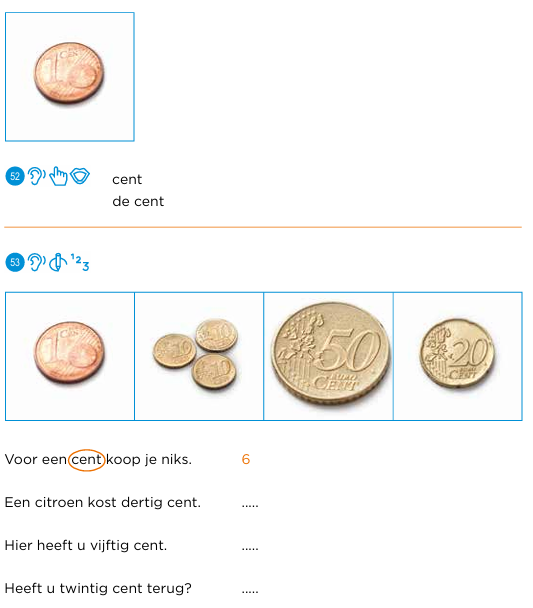Screen dimensions: 533x608
Task: Click the 123 numbering icon in exercise 53
Action: [80, 262]
